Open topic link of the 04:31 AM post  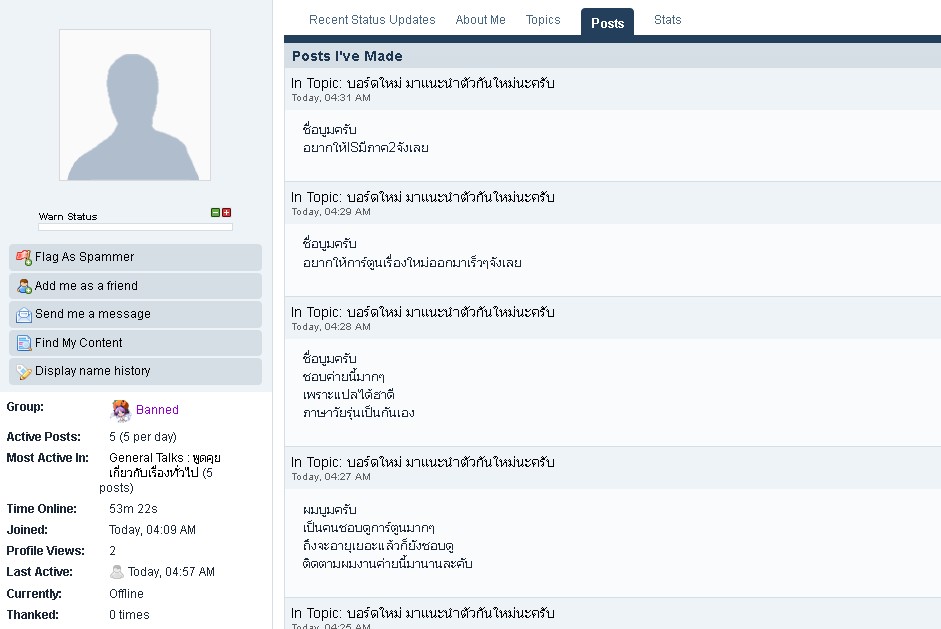point(450,83)
